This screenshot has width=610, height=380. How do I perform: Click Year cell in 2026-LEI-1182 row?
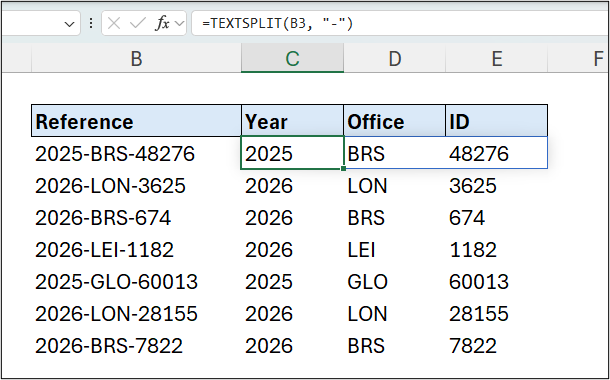pos(292,249)
